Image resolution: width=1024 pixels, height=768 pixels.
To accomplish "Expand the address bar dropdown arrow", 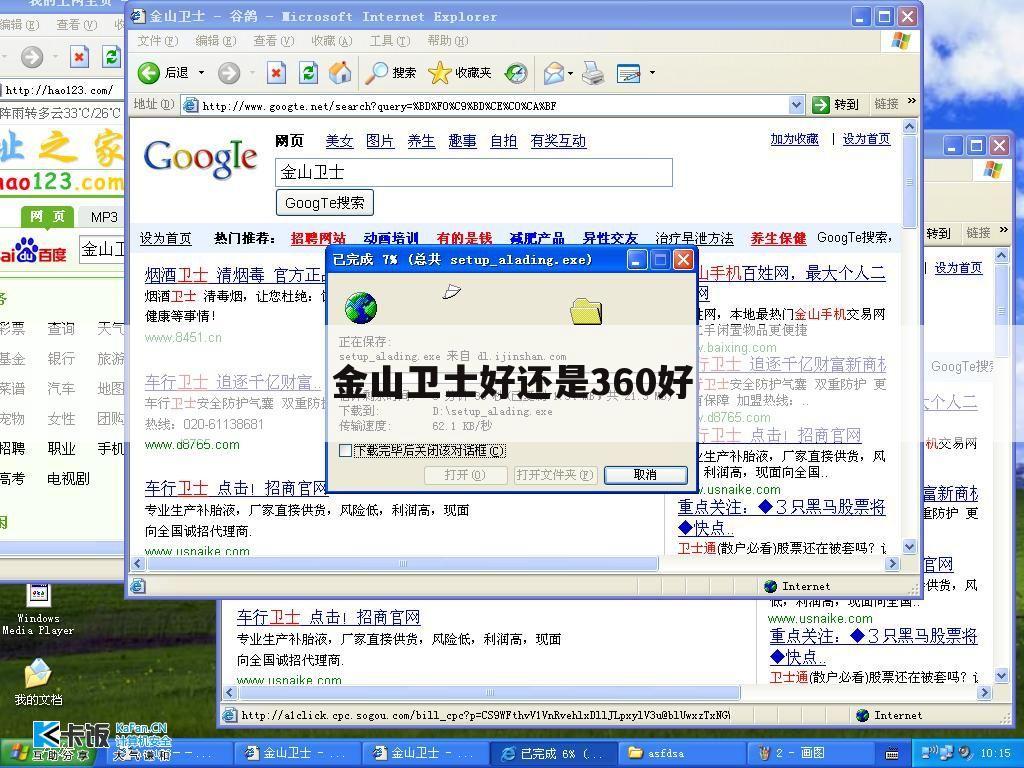I will 796,104.
